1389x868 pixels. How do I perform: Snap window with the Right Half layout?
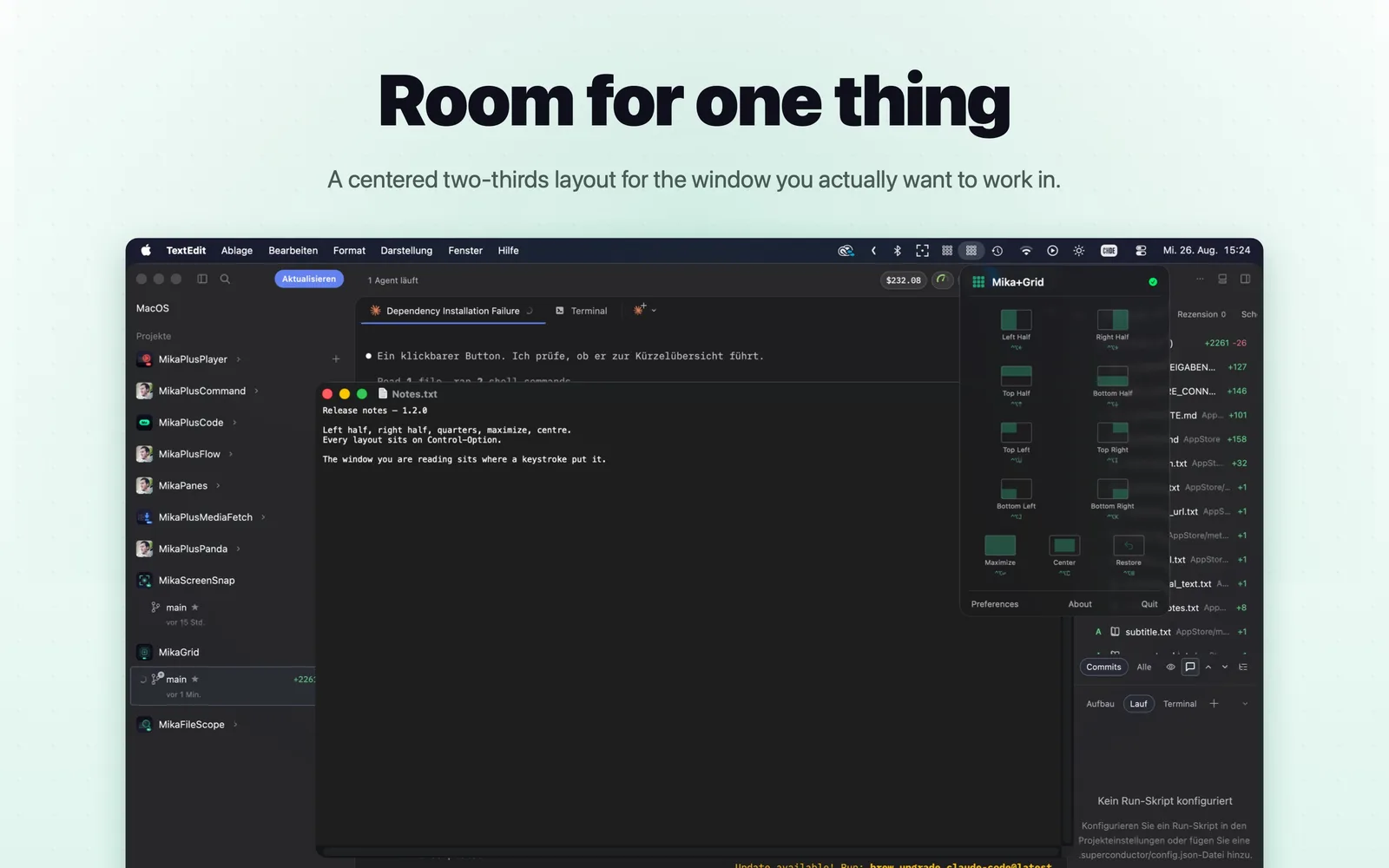coord(1112,326)
